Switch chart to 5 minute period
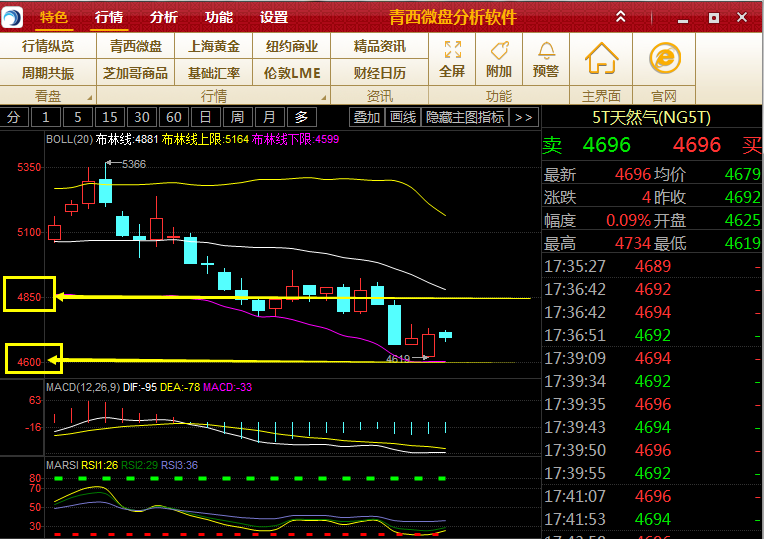 (x=78, y=117)
